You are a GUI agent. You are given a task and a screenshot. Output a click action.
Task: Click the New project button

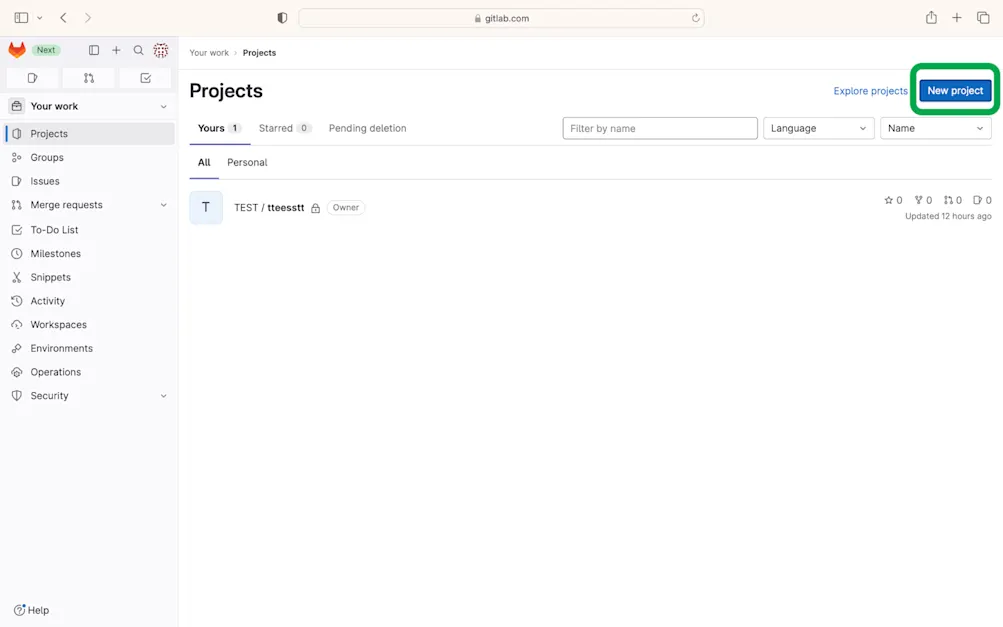point(954,90)
